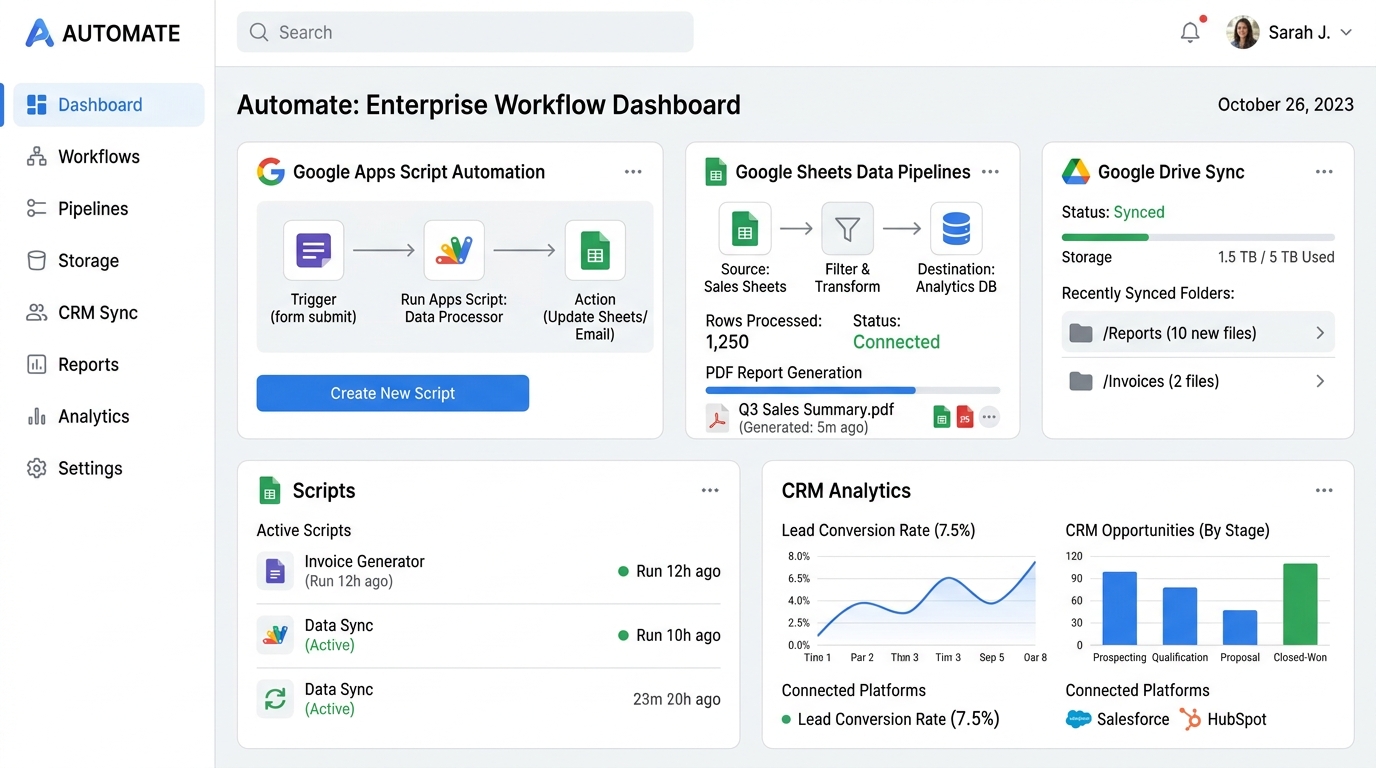Open the Scripts card options menu

point(710,491)
